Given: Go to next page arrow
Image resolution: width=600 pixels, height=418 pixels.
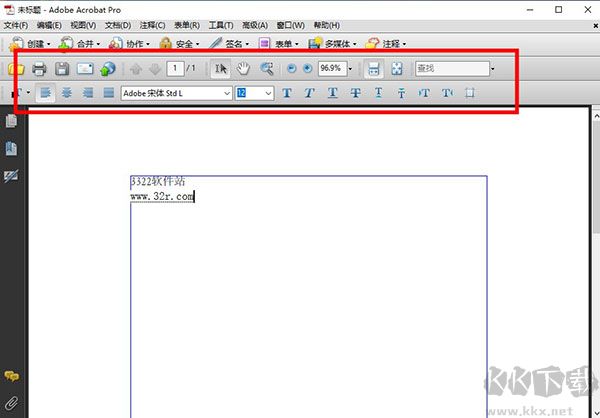Looking at the screenshot, I should point(155,69).
